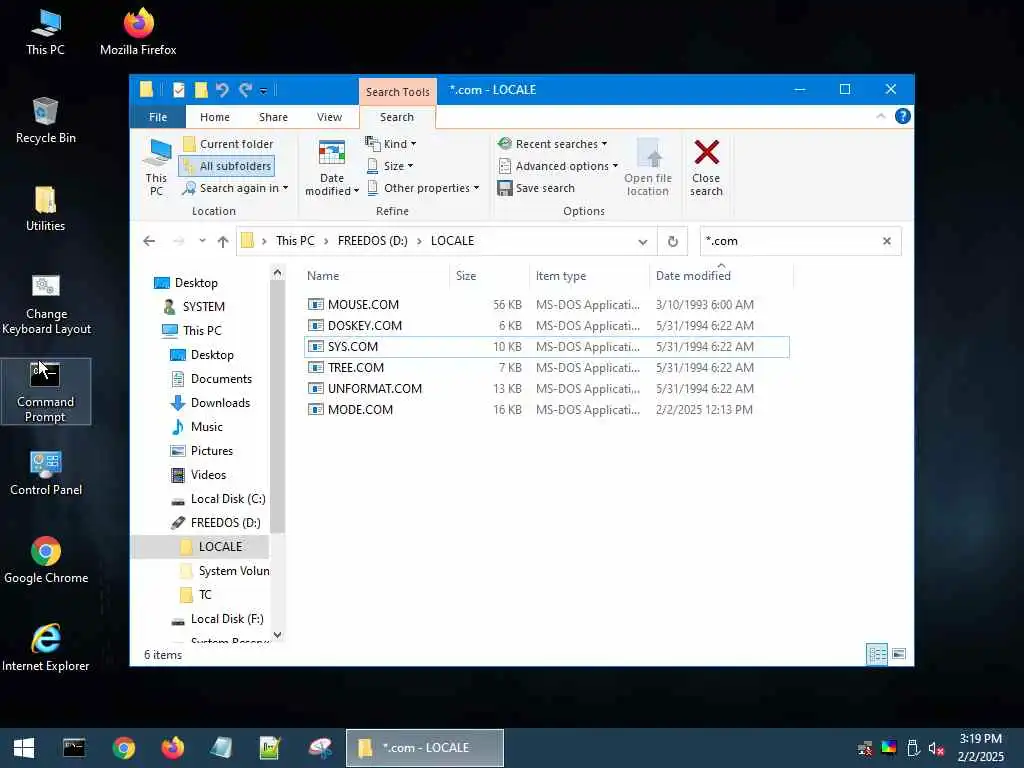Collapse the ribbon with the chevron
Screen dimensions: 1024x768
(880, 116)
